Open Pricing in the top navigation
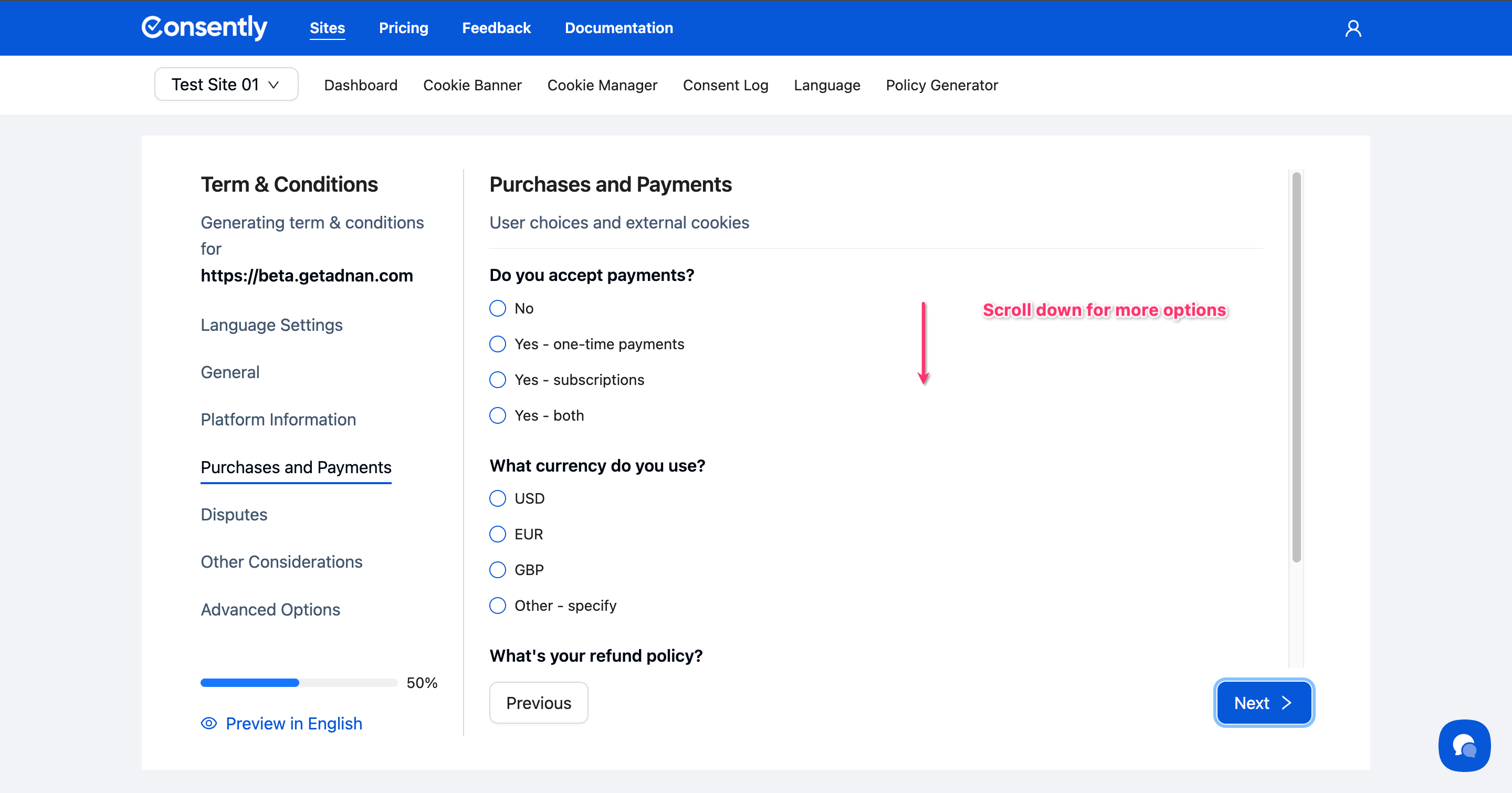1512x793 pixels. click(403, 28)
